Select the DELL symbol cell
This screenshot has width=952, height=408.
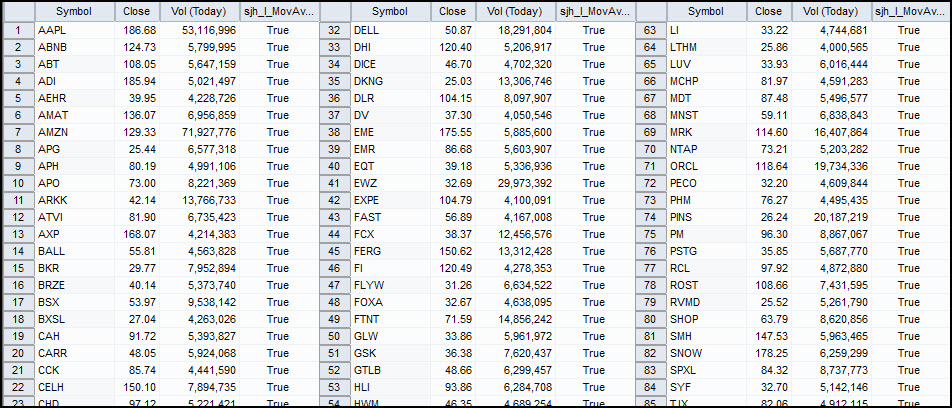tap(391, 30)
